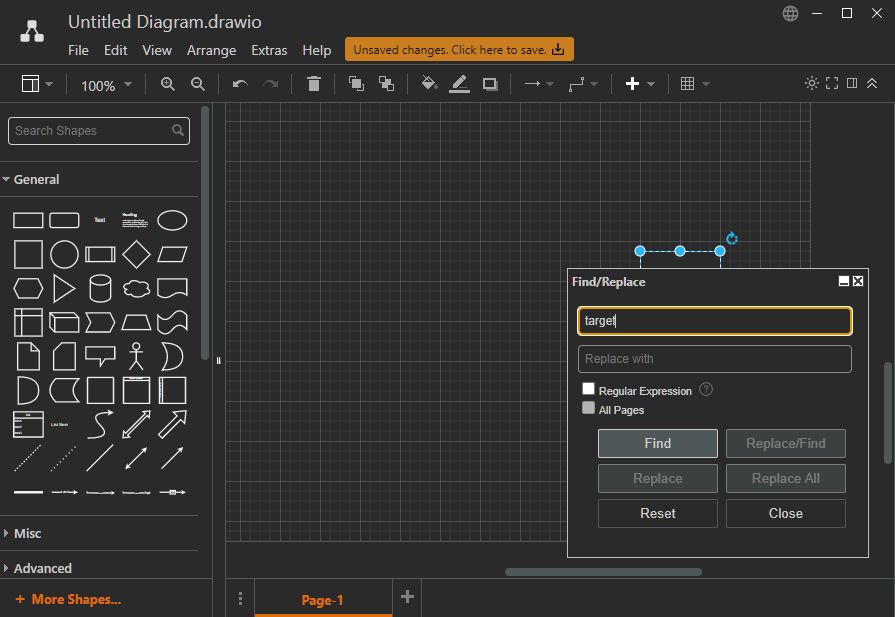Select the Cylinder shape
This screenshot has height=617, width=895.
click(100, 288)
